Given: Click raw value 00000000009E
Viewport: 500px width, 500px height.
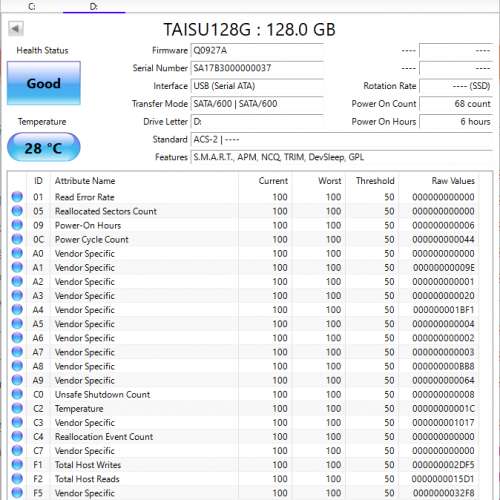Looking at the screenshot, I should 443,267.
